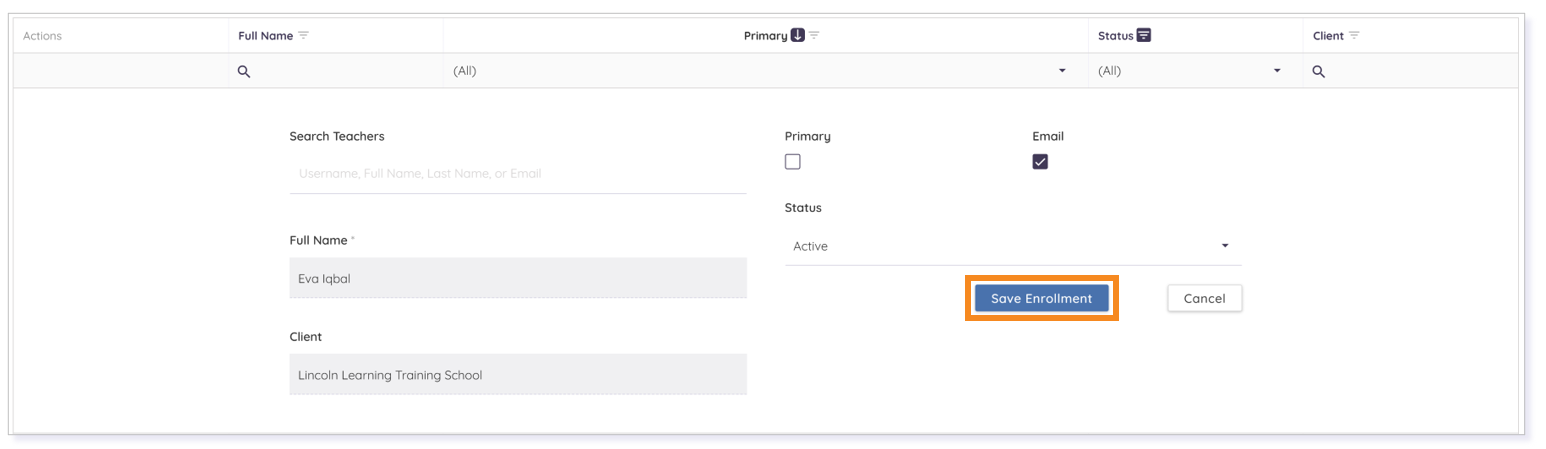
Task: Click the Primary column header text
Action: coord(766,36)
